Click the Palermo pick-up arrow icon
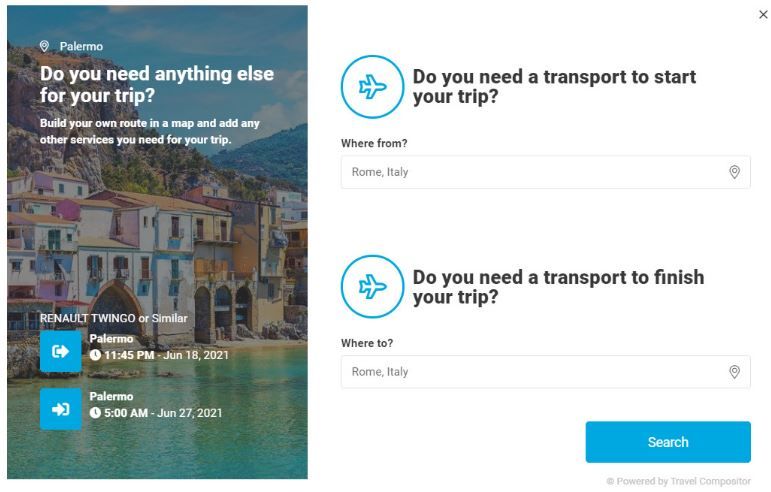 tap(60, 351)
